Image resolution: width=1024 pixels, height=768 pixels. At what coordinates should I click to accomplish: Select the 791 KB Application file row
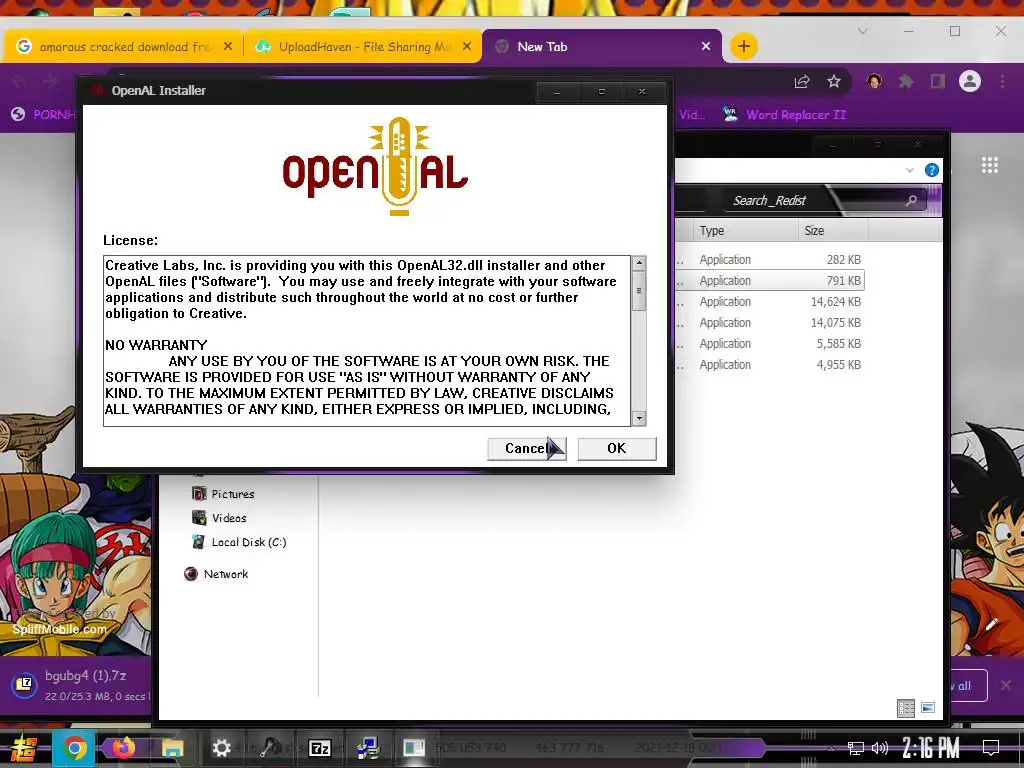click(769, 281)
